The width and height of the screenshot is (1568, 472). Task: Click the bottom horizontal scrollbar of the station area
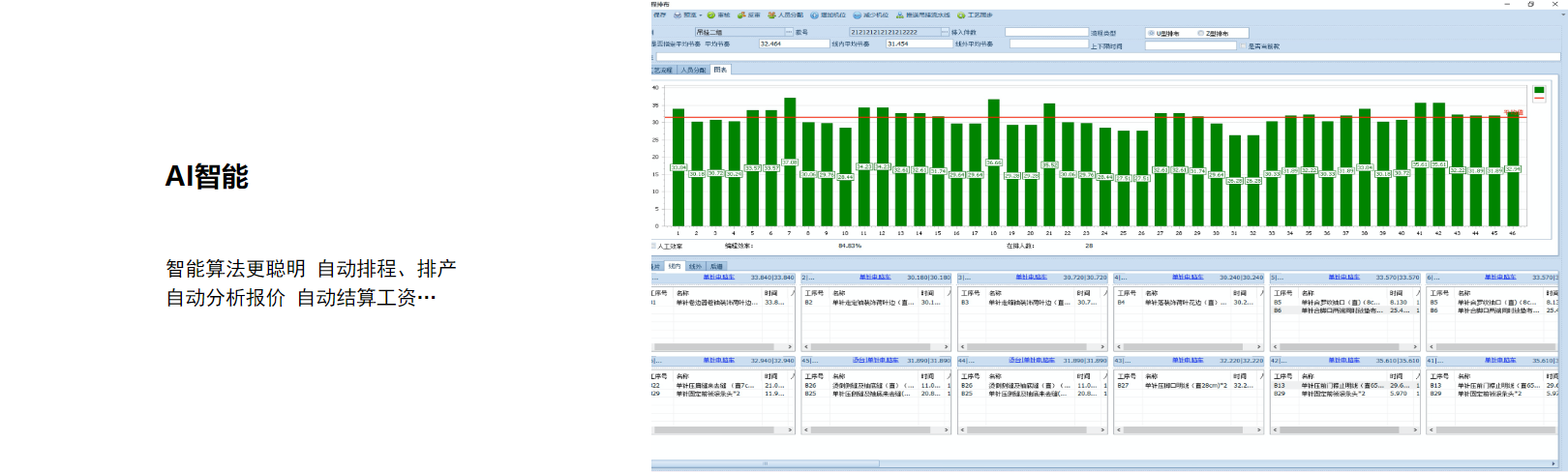click(1103, 463)
